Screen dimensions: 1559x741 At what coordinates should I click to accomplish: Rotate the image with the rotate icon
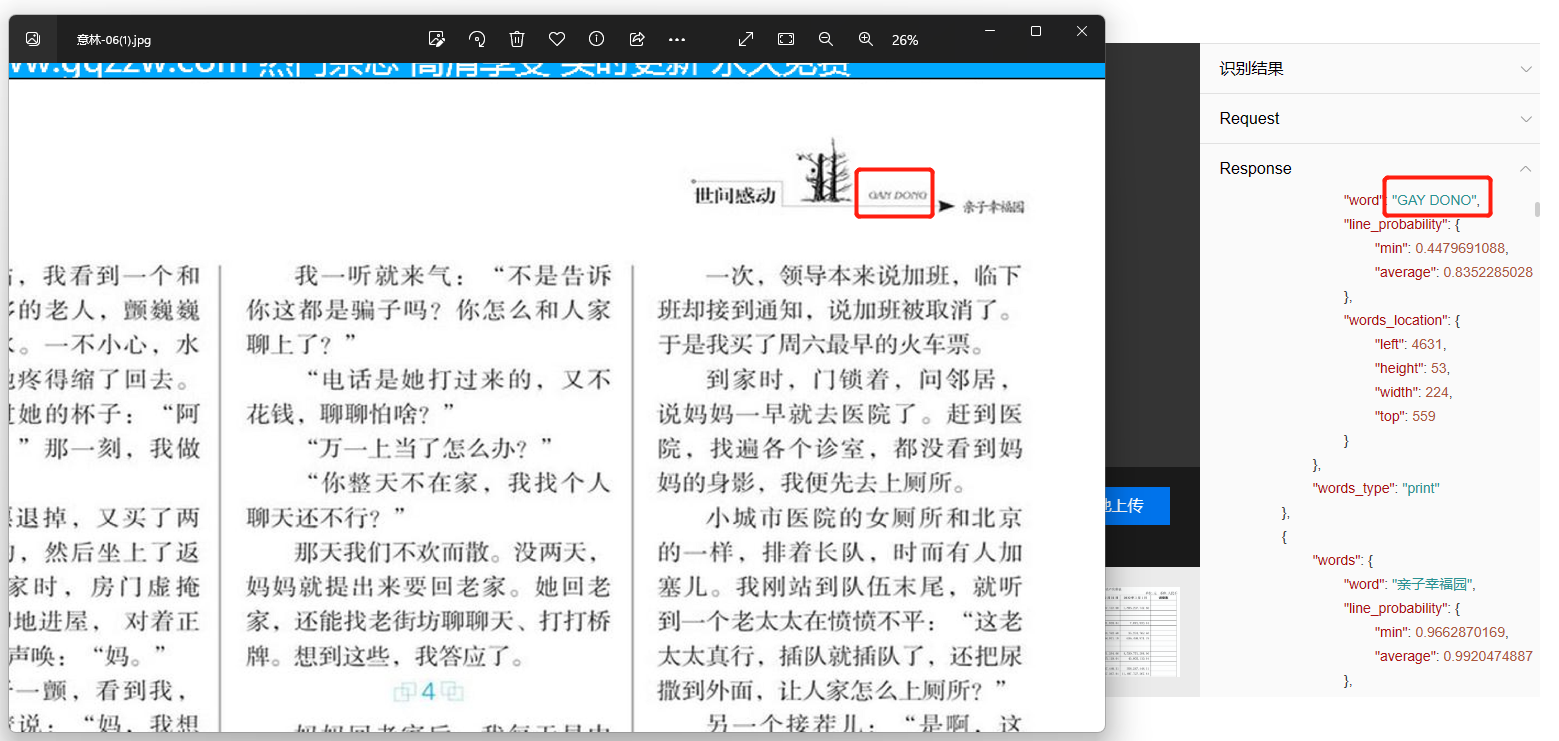pyautogui.click(x=477, y=39)
